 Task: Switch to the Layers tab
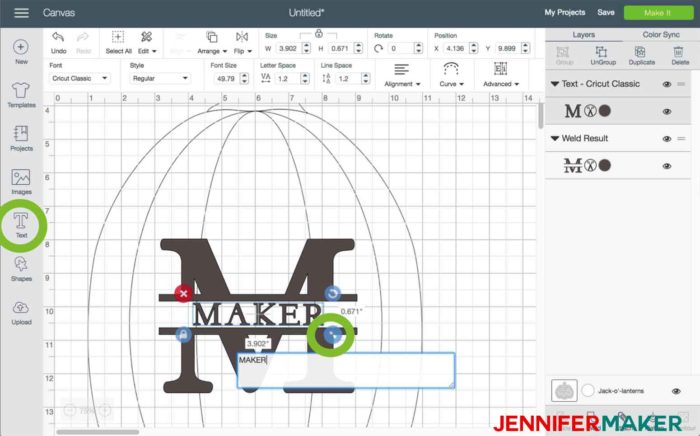[x=583, y=35]
